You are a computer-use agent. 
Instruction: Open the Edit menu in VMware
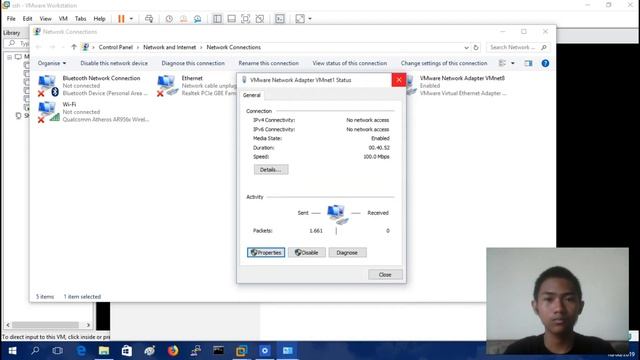27,19
